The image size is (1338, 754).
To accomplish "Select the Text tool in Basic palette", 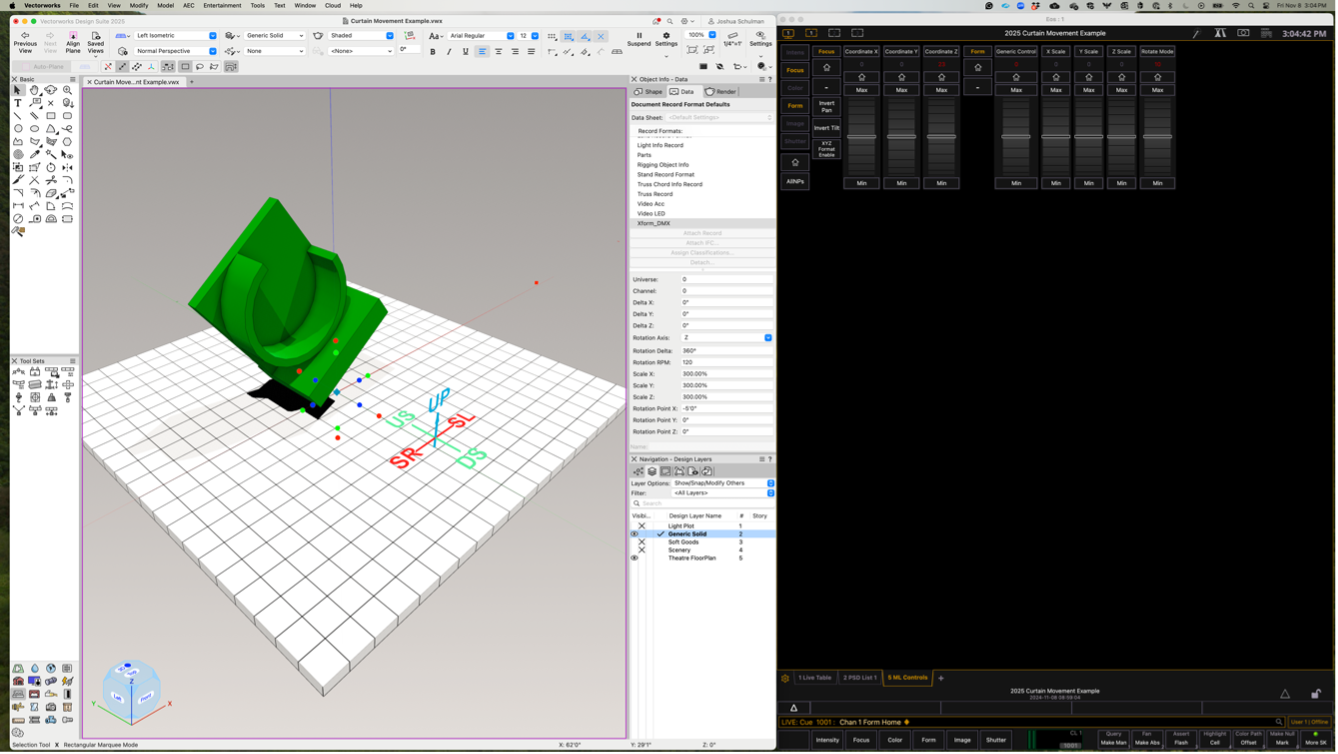I will point(18,103).
